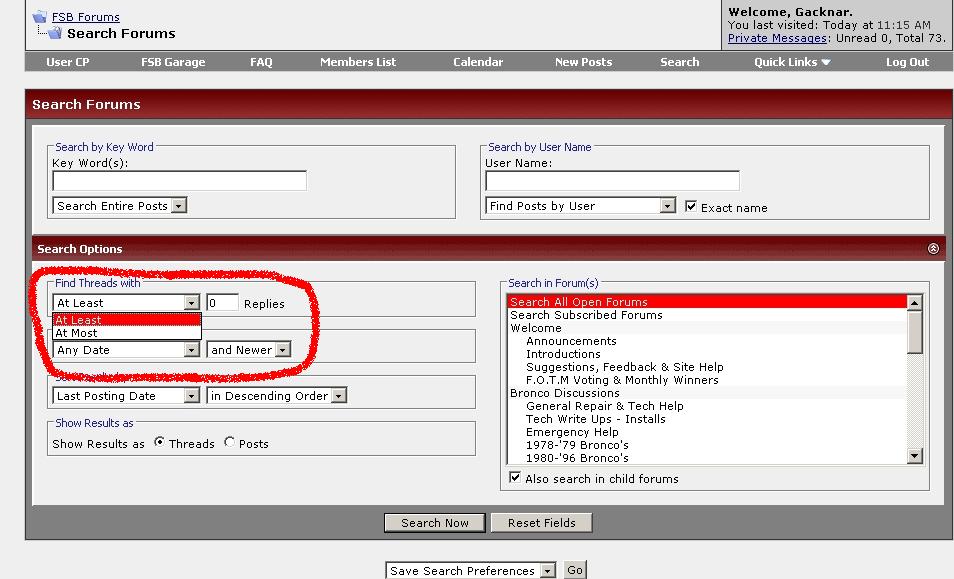Click the Go button
The image size is (954, 579).
coord(574,570)
